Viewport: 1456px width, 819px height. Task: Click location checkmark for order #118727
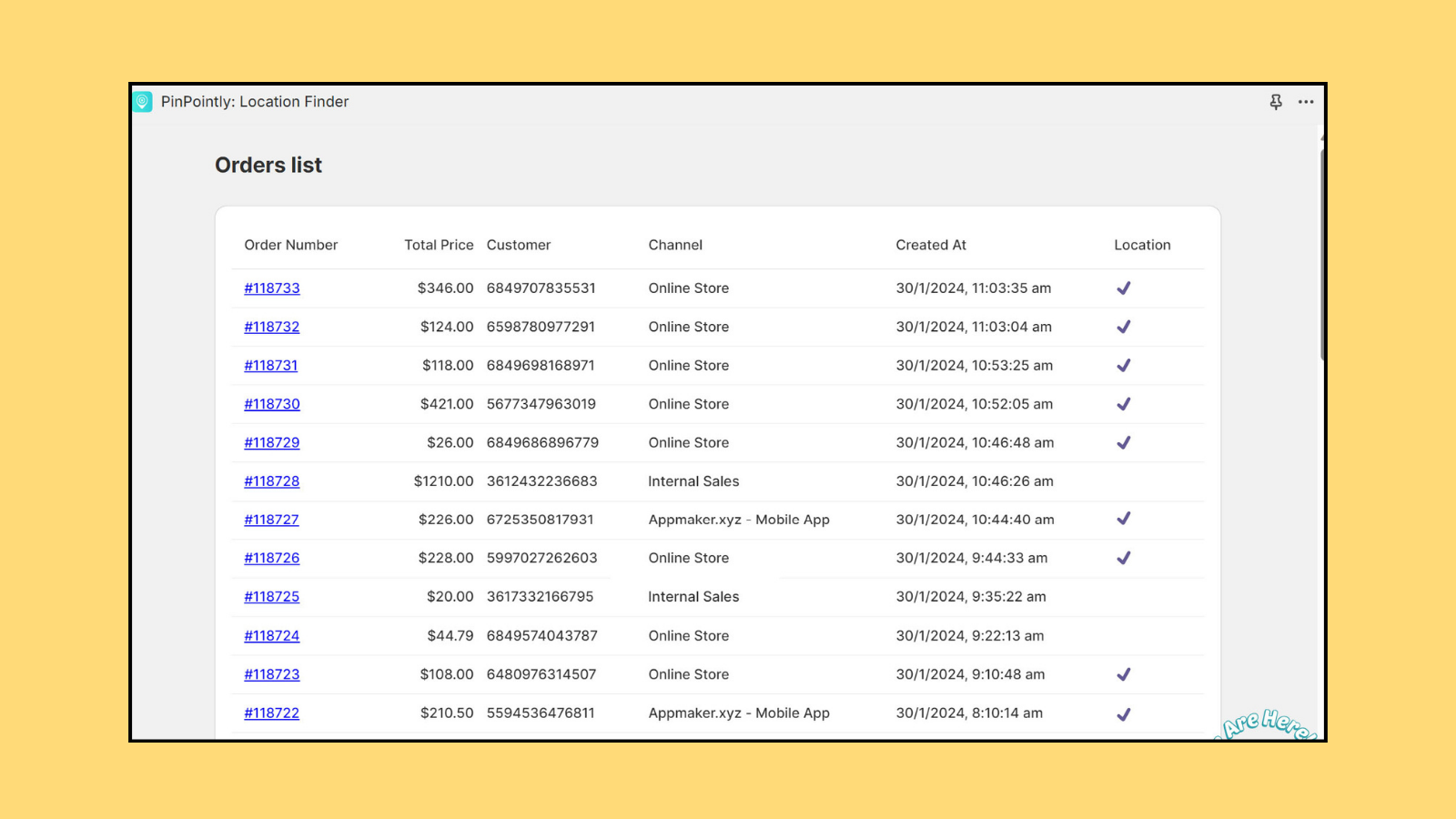pos(1124,519)
